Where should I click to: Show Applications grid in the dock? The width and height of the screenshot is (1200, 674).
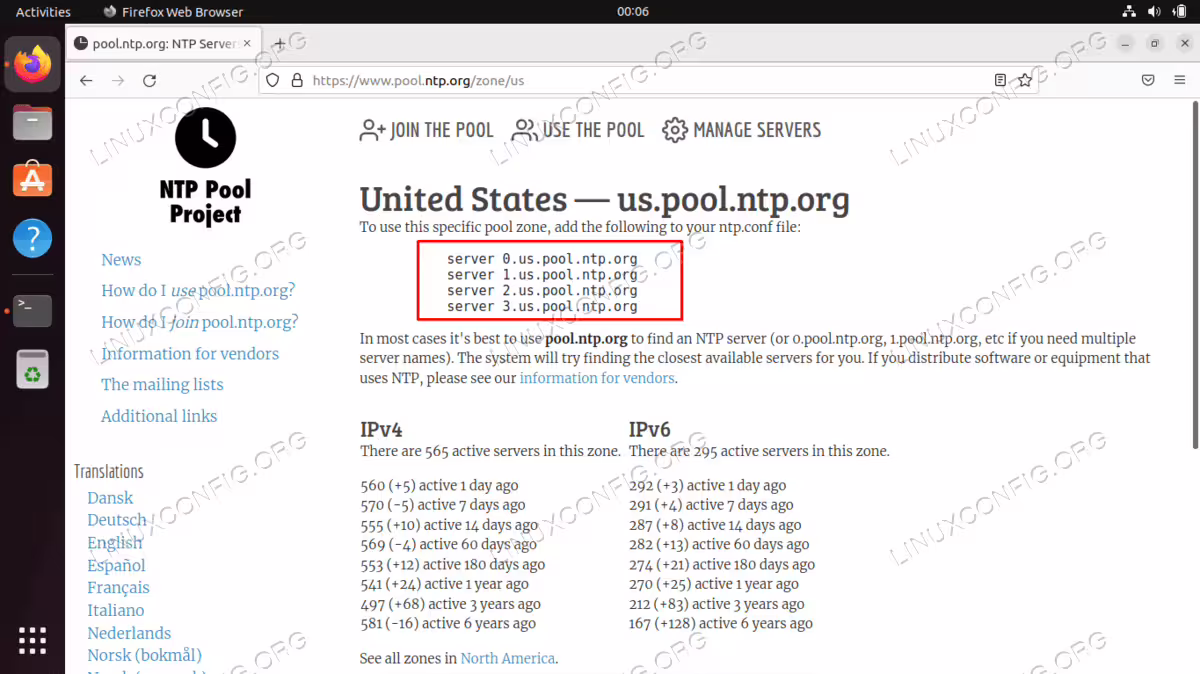click(32, 640)
